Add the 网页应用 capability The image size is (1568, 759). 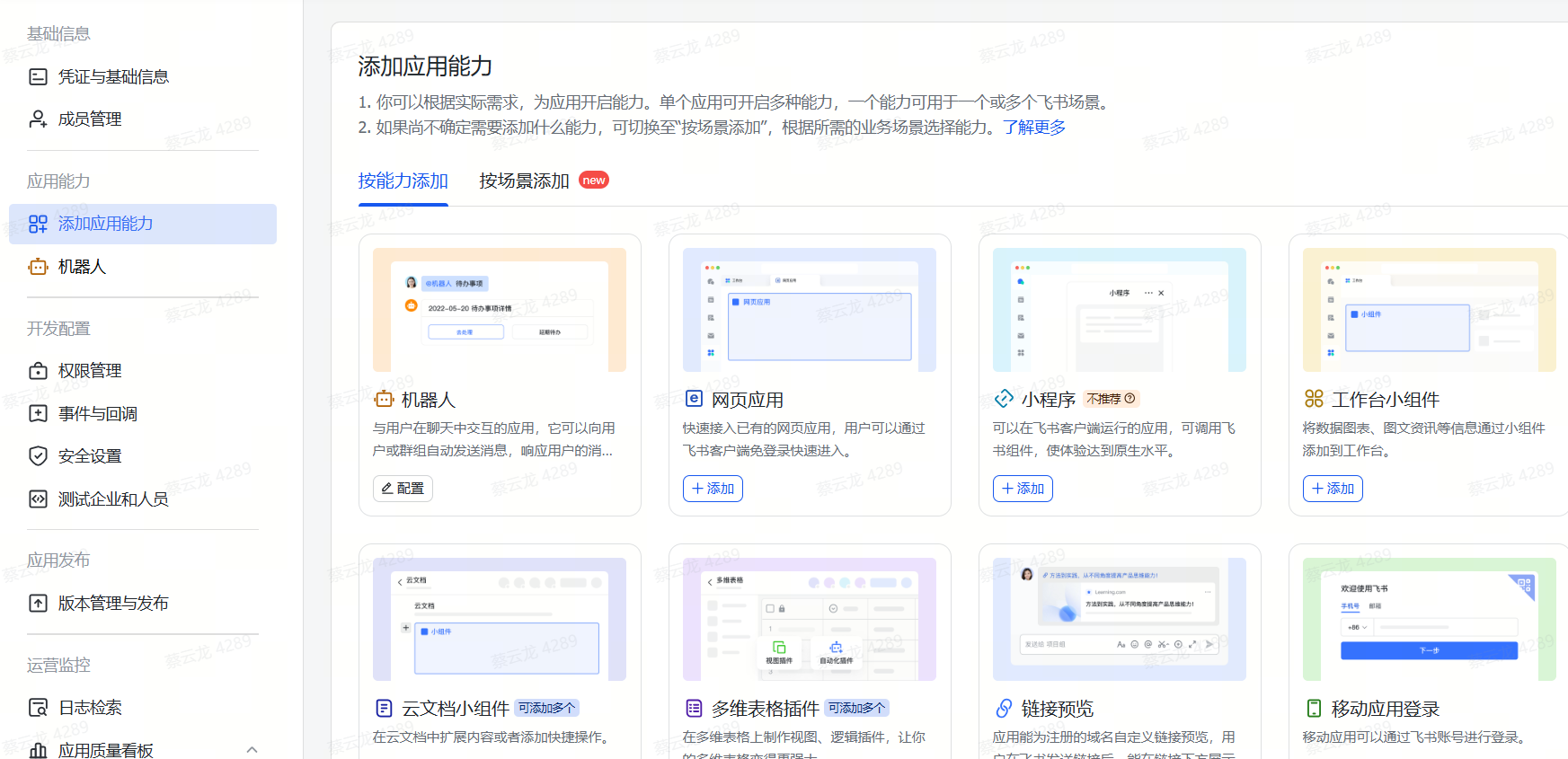[x=713, y=489]
